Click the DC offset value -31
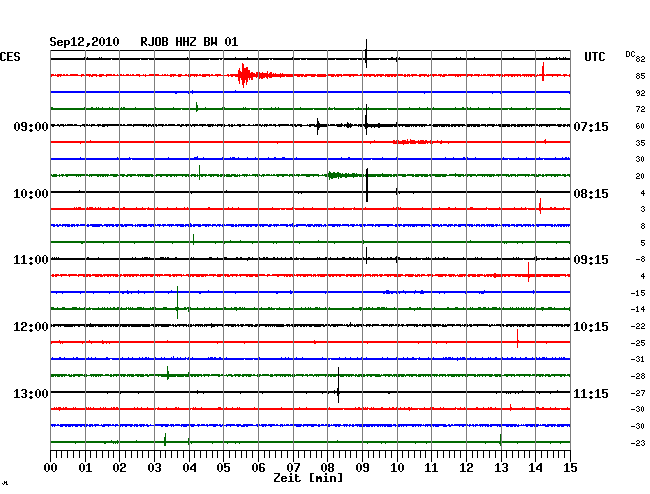The image size is (650, 494). tap(638, 359)
